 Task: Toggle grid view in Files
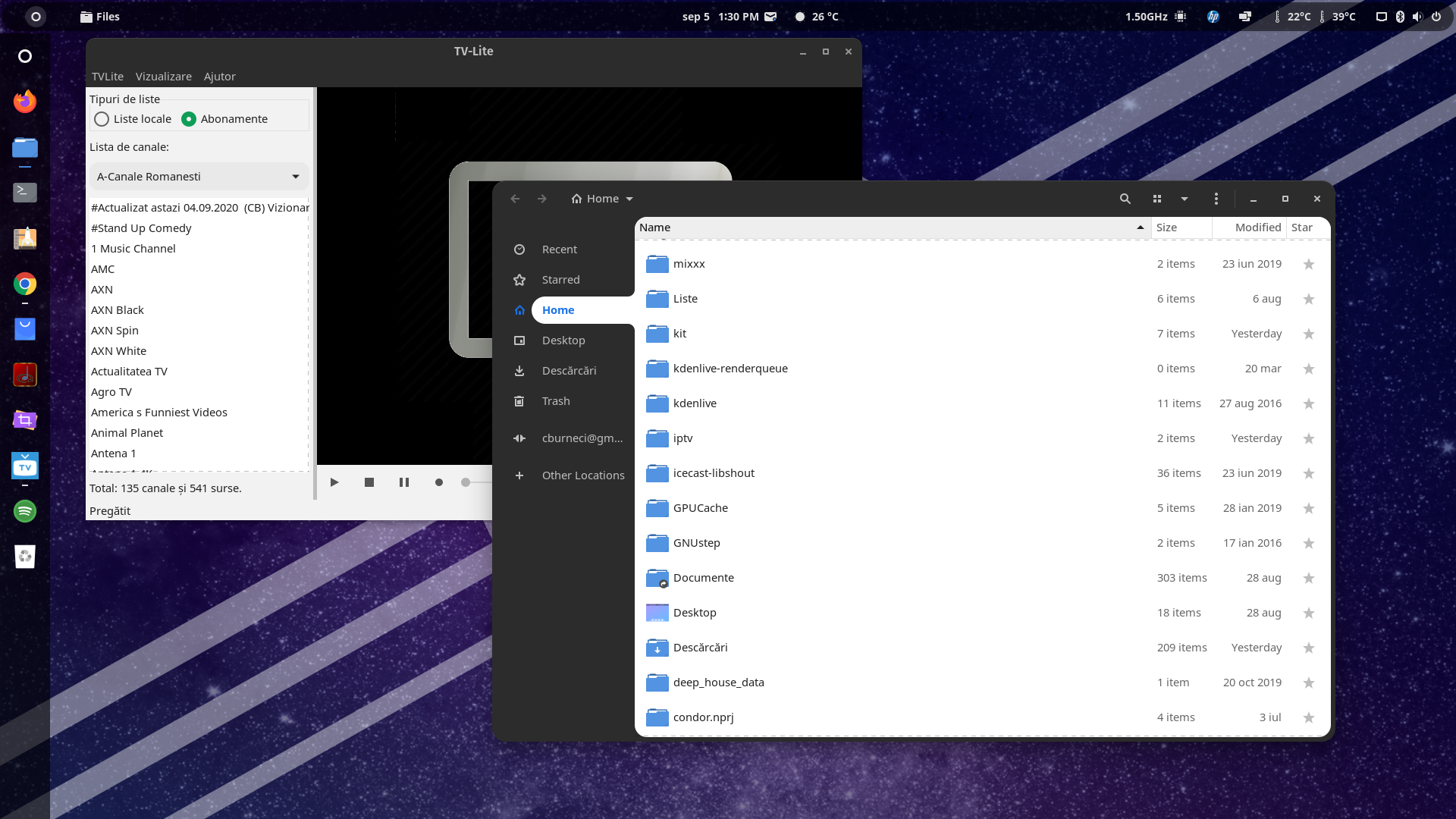(1157, 199)
